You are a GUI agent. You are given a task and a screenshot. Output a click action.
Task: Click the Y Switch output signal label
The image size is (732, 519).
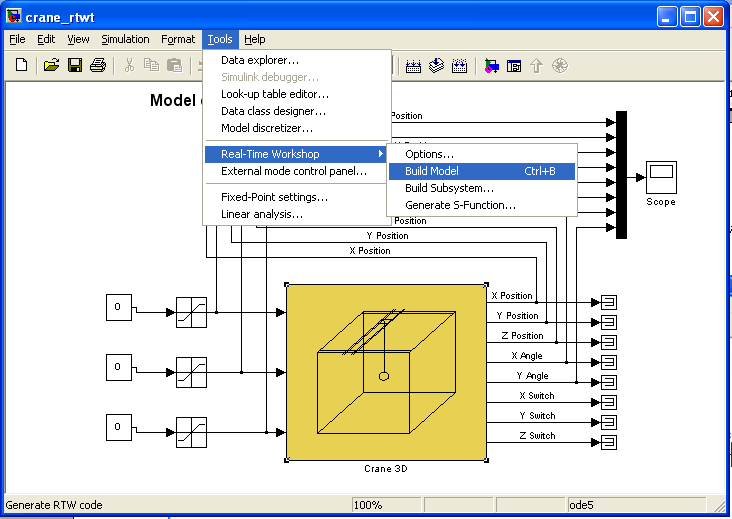pos(537,416)
